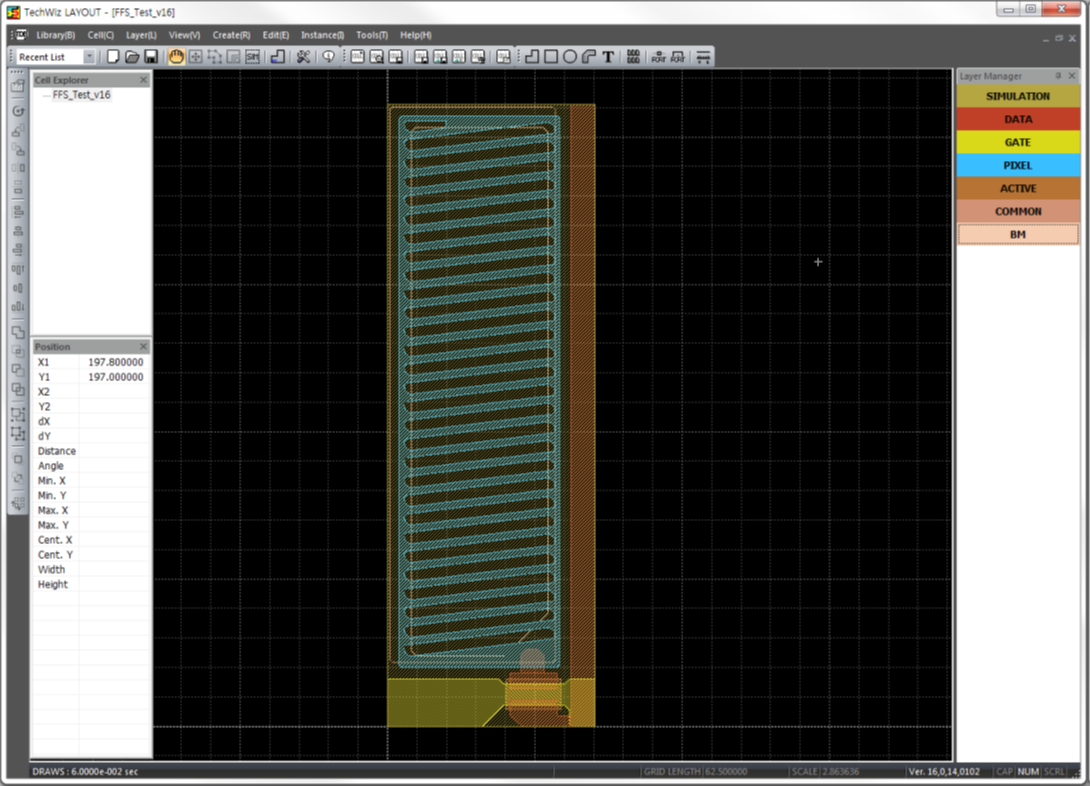This screenshot has height=786, width=1090.
Task: Select the SIMULATION layer button
Action: [1018, 97]
